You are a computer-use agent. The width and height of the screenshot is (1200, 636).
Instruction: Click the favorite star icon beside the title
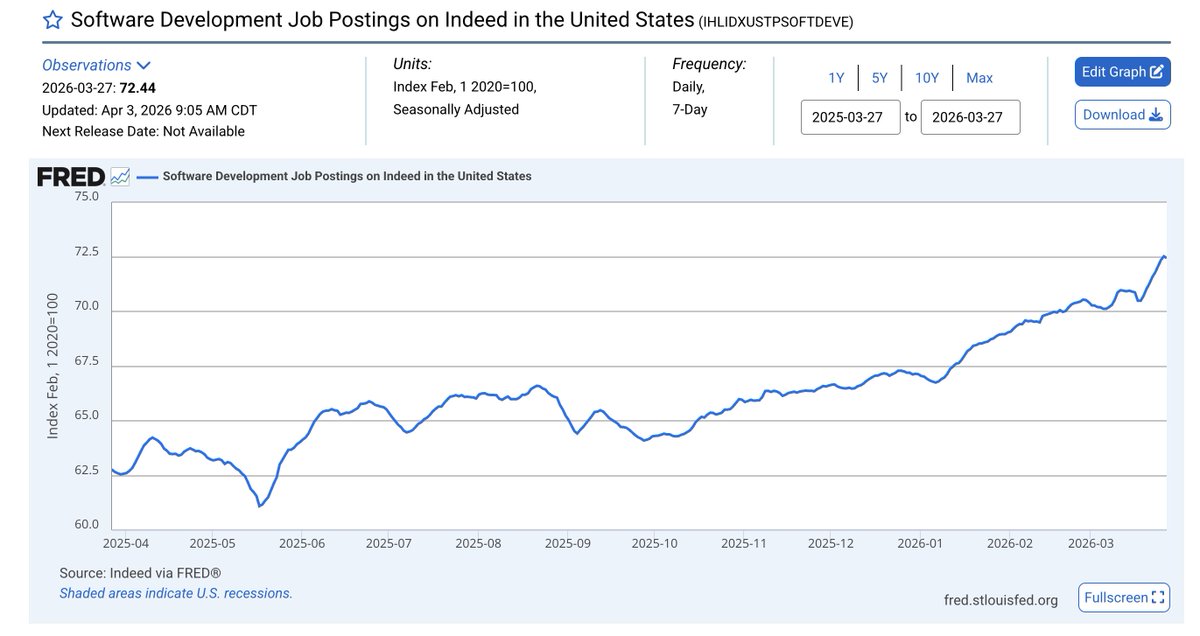point(53,20)
